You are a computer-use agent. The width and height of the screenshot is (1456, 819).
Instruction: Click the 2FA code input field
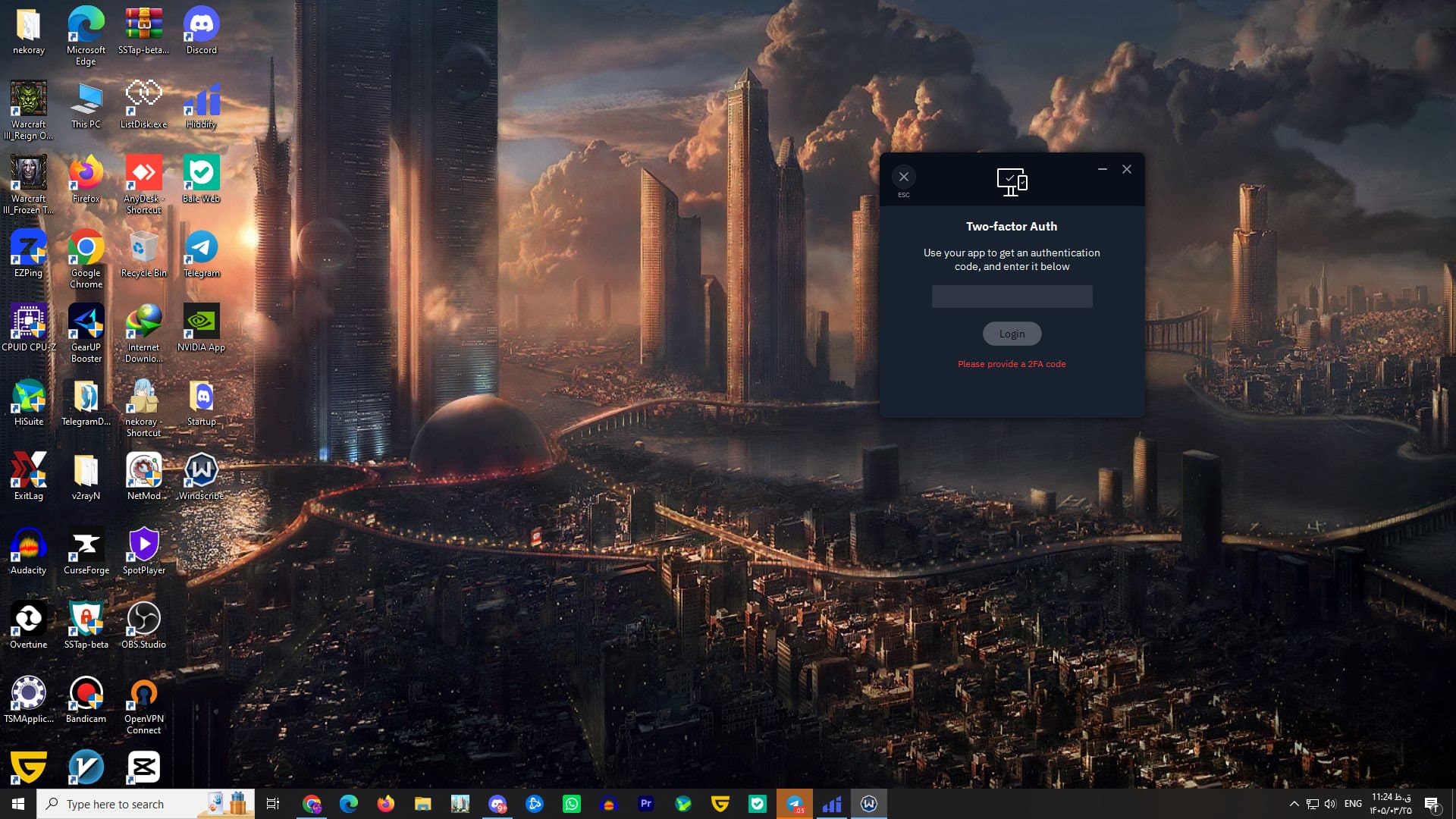[x=1012, y=297]
